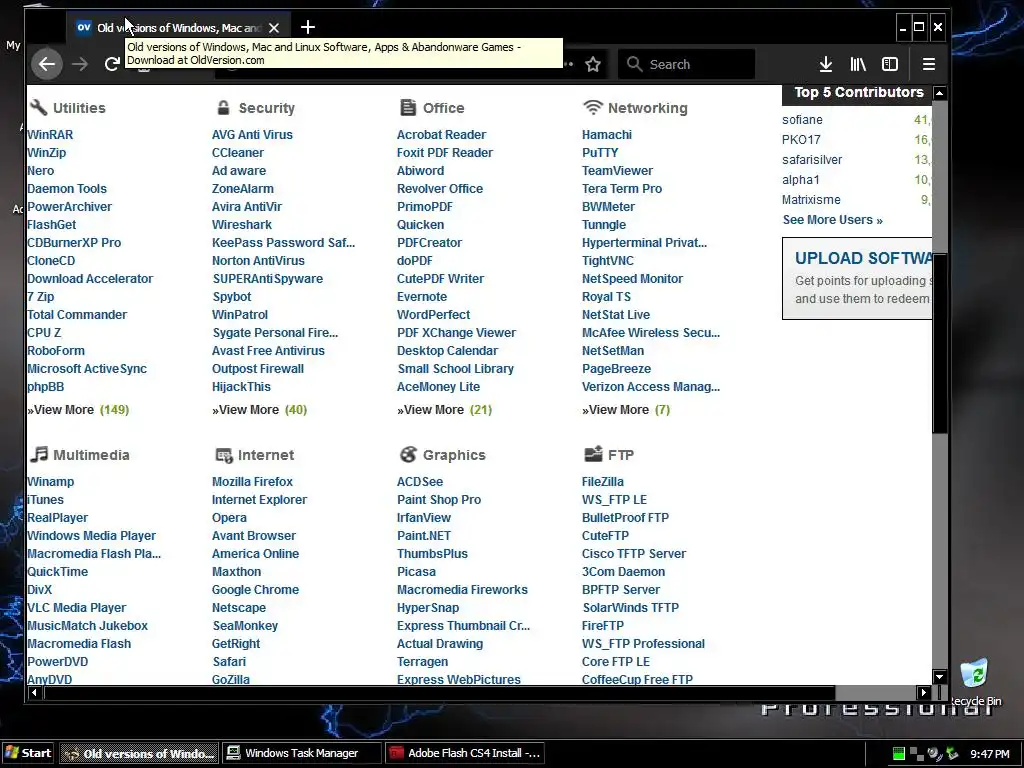Image resolution: width=1024 pixels, height=768 pixels.
Task: Switch to Adobe Flash CS4 Install in taskbar
Action: (x=465, y=753)
